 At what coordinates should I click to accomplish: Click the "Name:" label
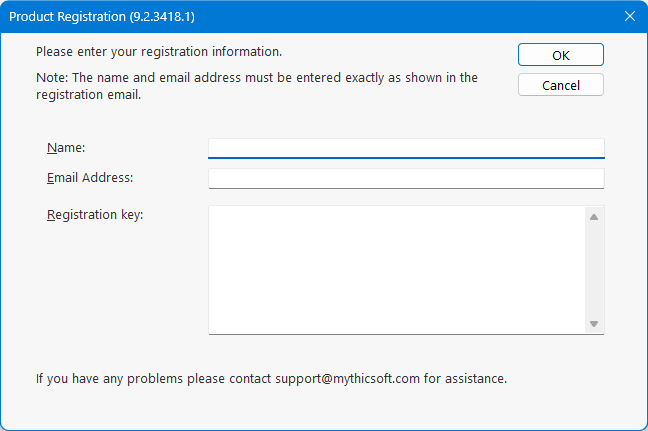66,148
